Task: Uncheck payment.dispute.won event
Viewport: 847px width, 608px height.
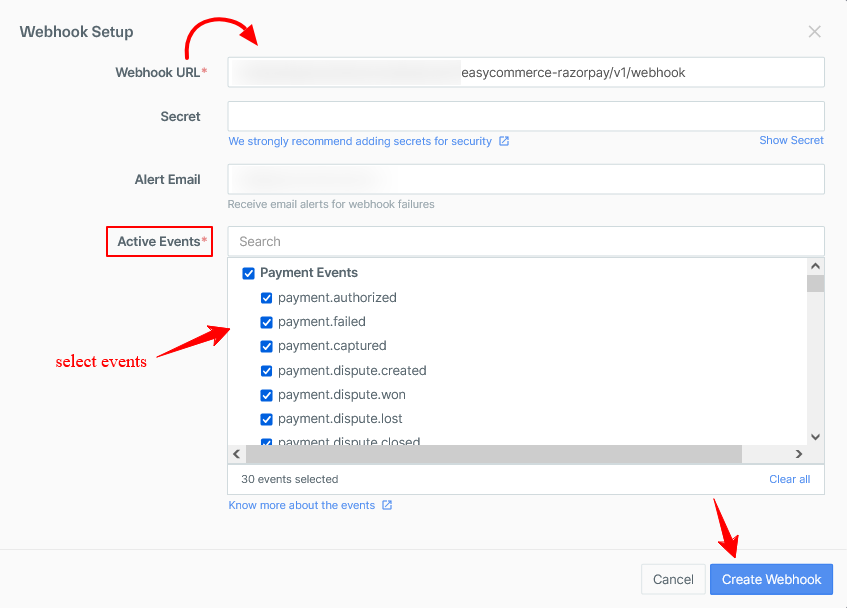Action: (x=266, y=395)
